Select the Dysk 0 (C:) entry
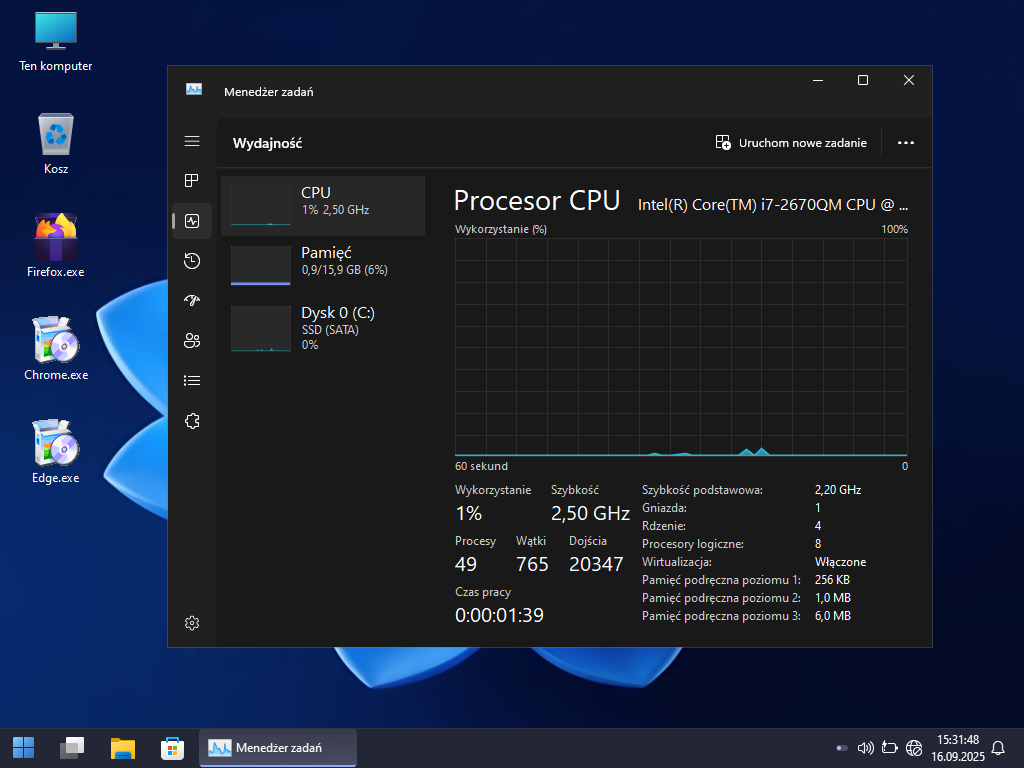The height and width of the screenshot is (768, 1024). pyautogui.click(x=323, y=327)
